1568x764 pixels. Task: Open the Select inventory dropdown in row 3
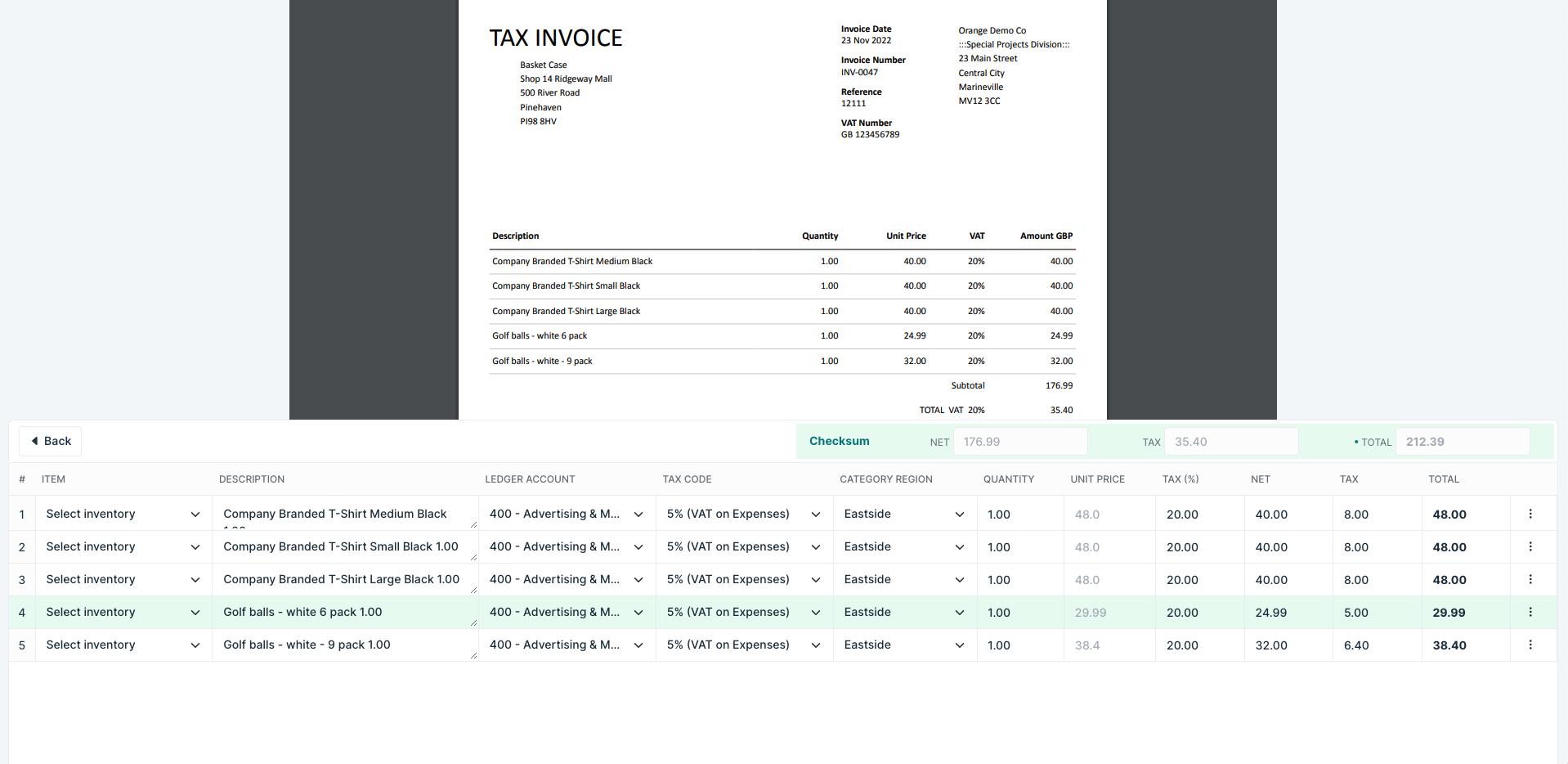click(x=123, y=579)
